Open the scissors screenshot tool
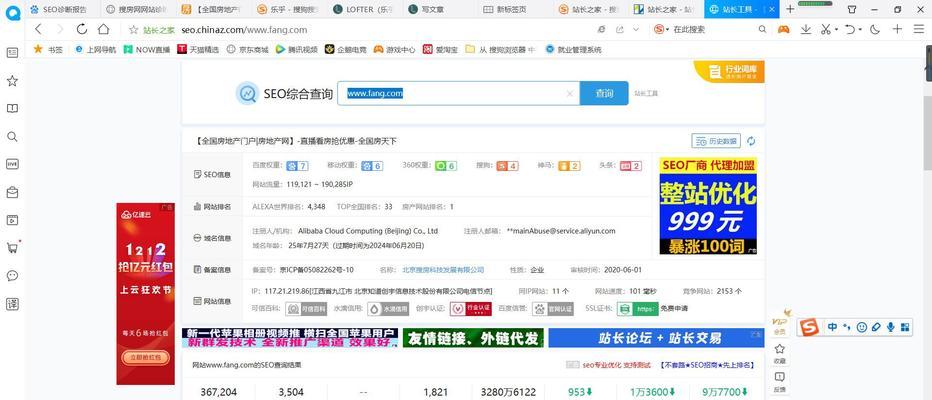 (826, 29)
